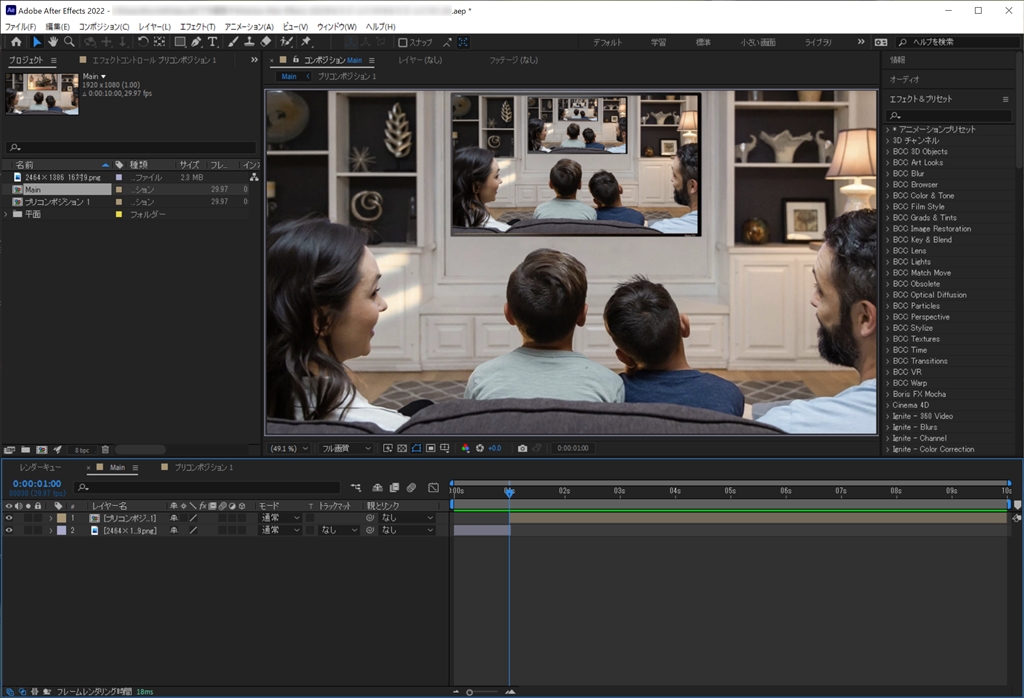Switch to the レンダーキュー tab

(x=40, y=467)
